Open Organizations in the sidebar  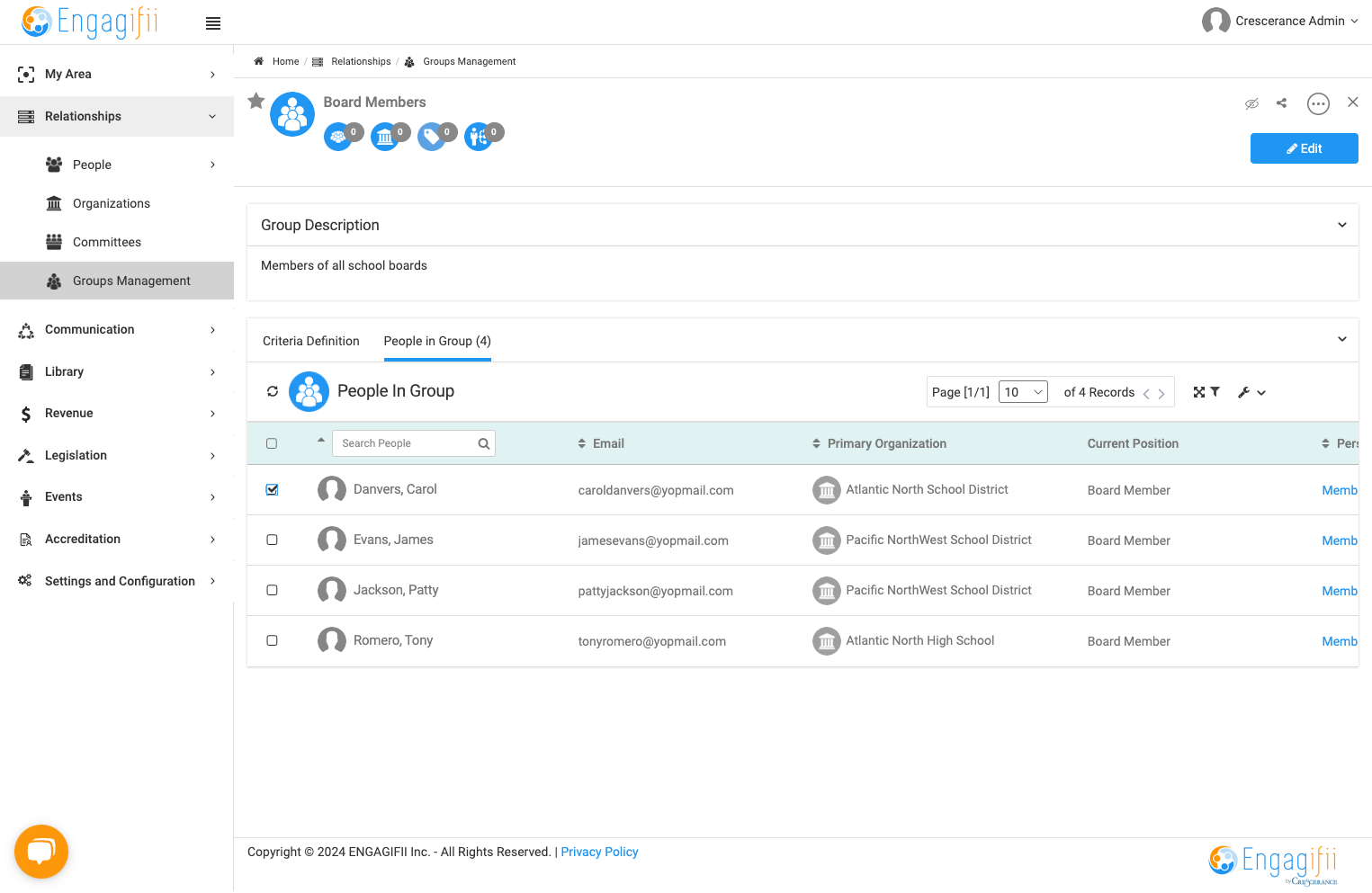tap(112, 203)
